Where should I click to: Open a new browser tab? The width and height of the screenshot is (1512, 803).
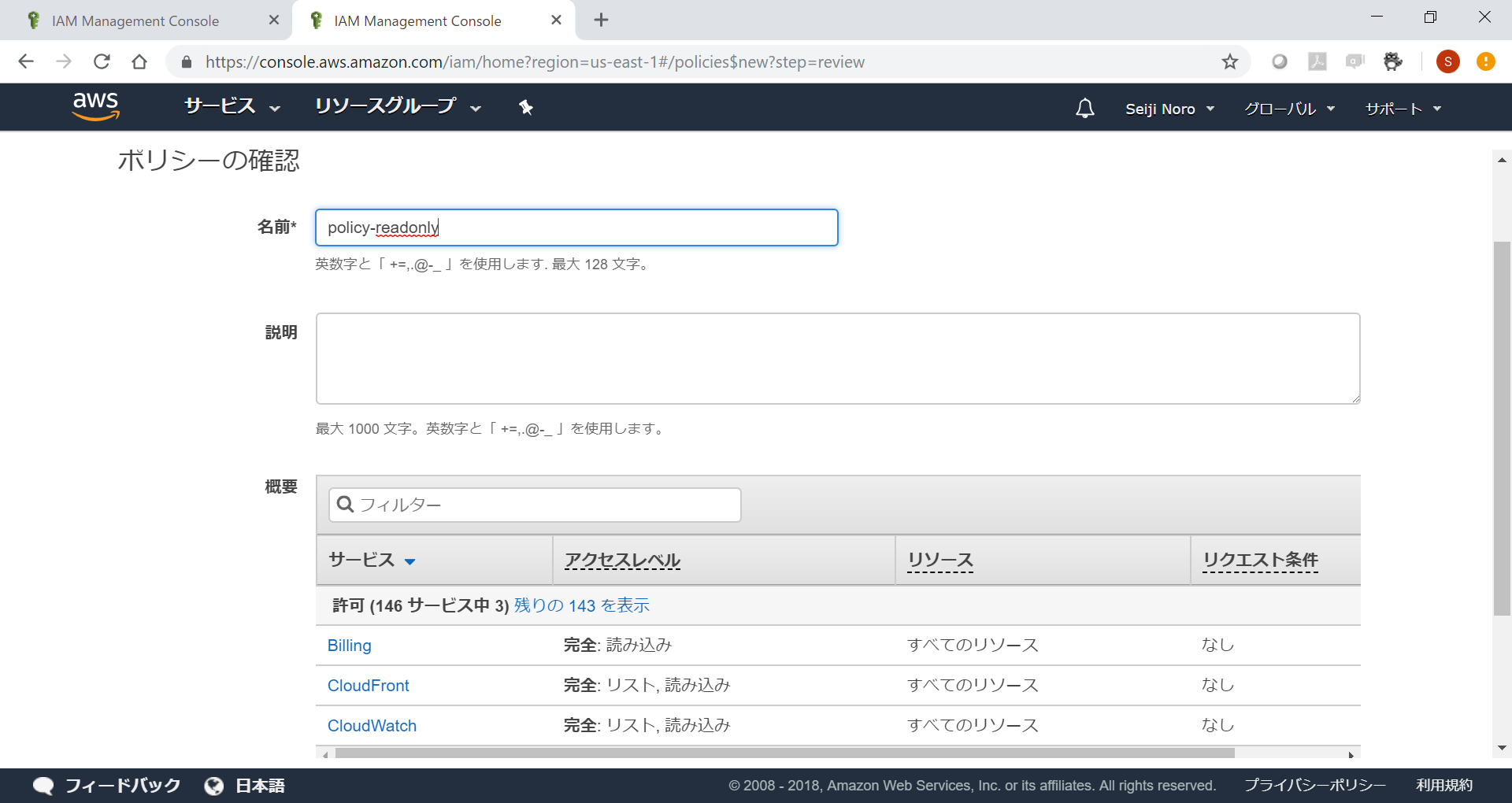(x=602, y=20)
